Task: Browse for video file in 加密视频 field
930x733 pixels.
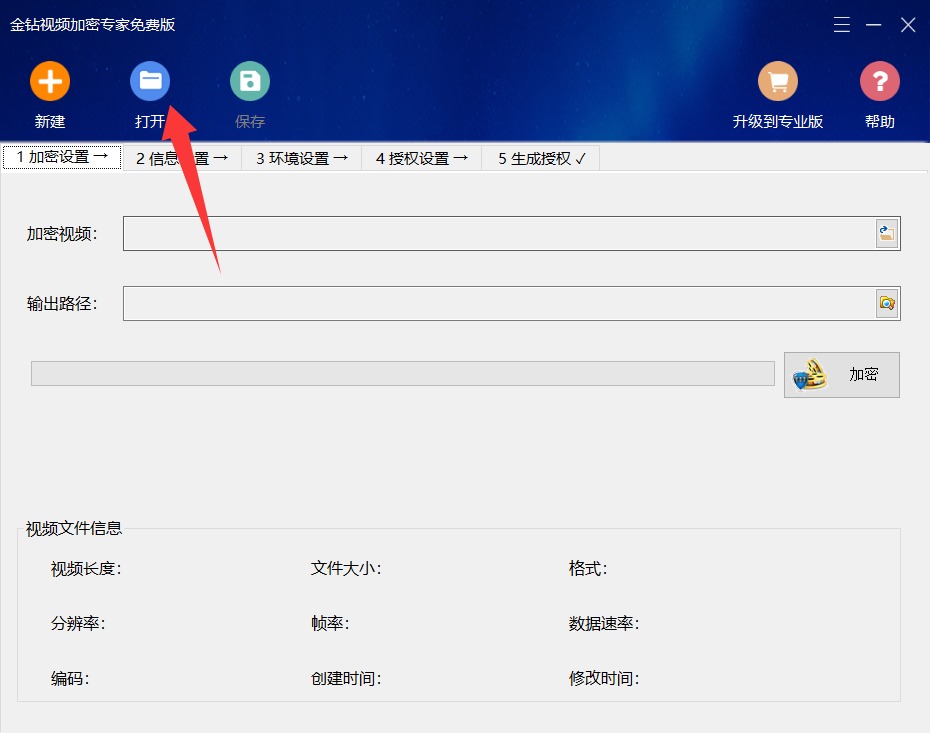Action: [x=887, y=234]
